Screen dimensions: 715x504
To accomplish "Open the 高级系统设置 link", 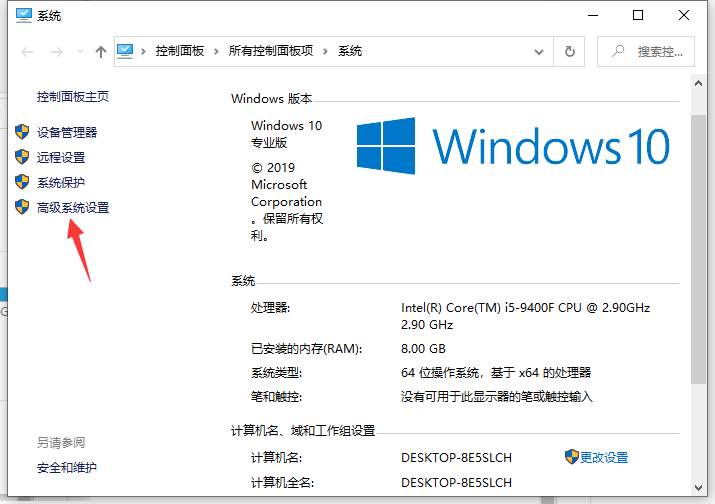I will [72, 208].
